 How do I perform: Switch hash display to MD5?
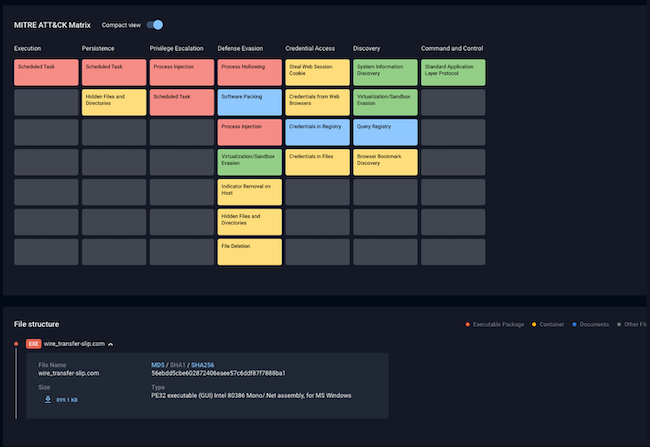pyautogui.click(x=158, y=365)
